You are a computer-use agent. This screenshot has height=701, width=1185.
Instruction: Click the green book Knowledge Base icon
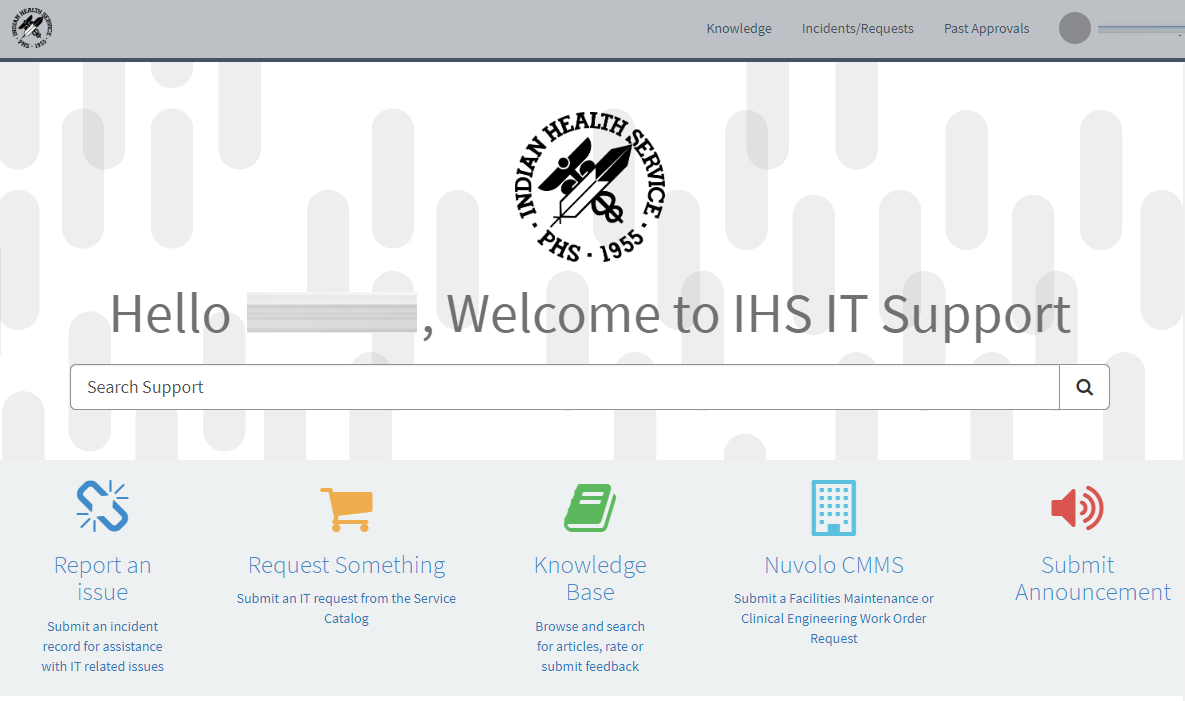tap(590, 508)
